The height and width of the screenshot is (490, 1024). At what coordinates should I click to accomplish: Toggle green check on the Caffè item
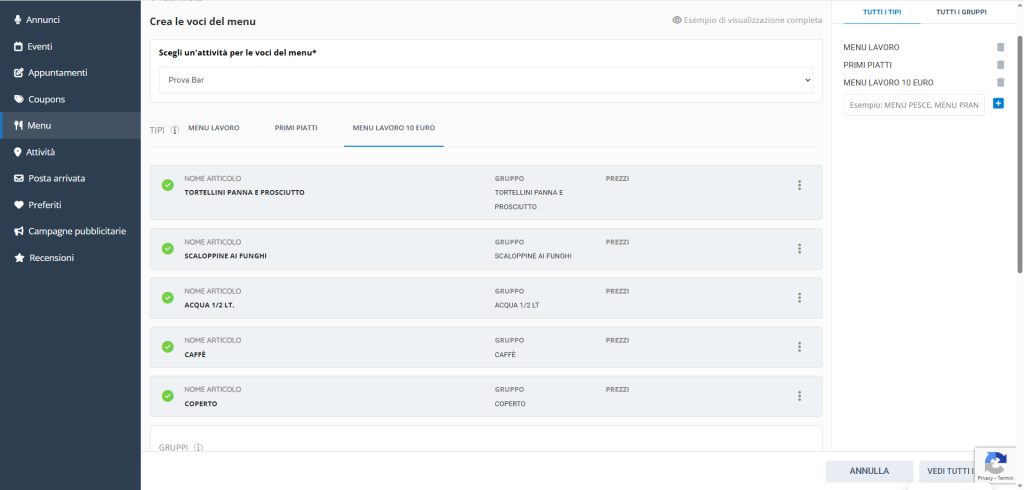167,347
